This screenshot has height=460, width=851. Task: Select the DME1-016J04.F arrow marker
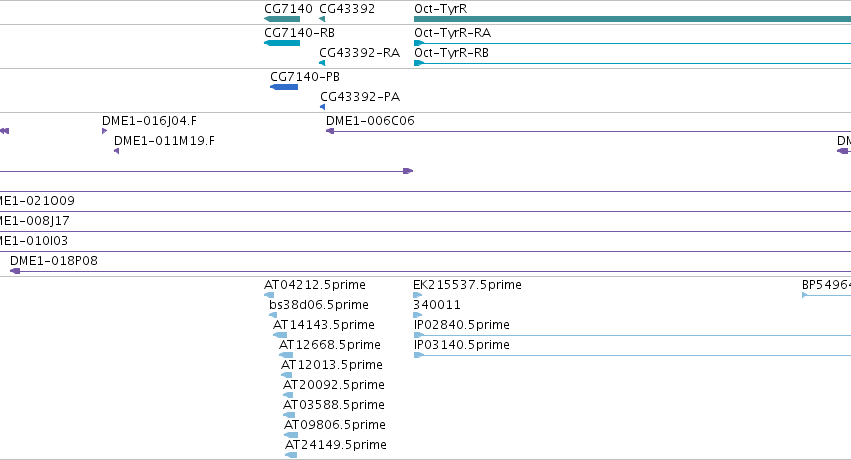point(104,131)
